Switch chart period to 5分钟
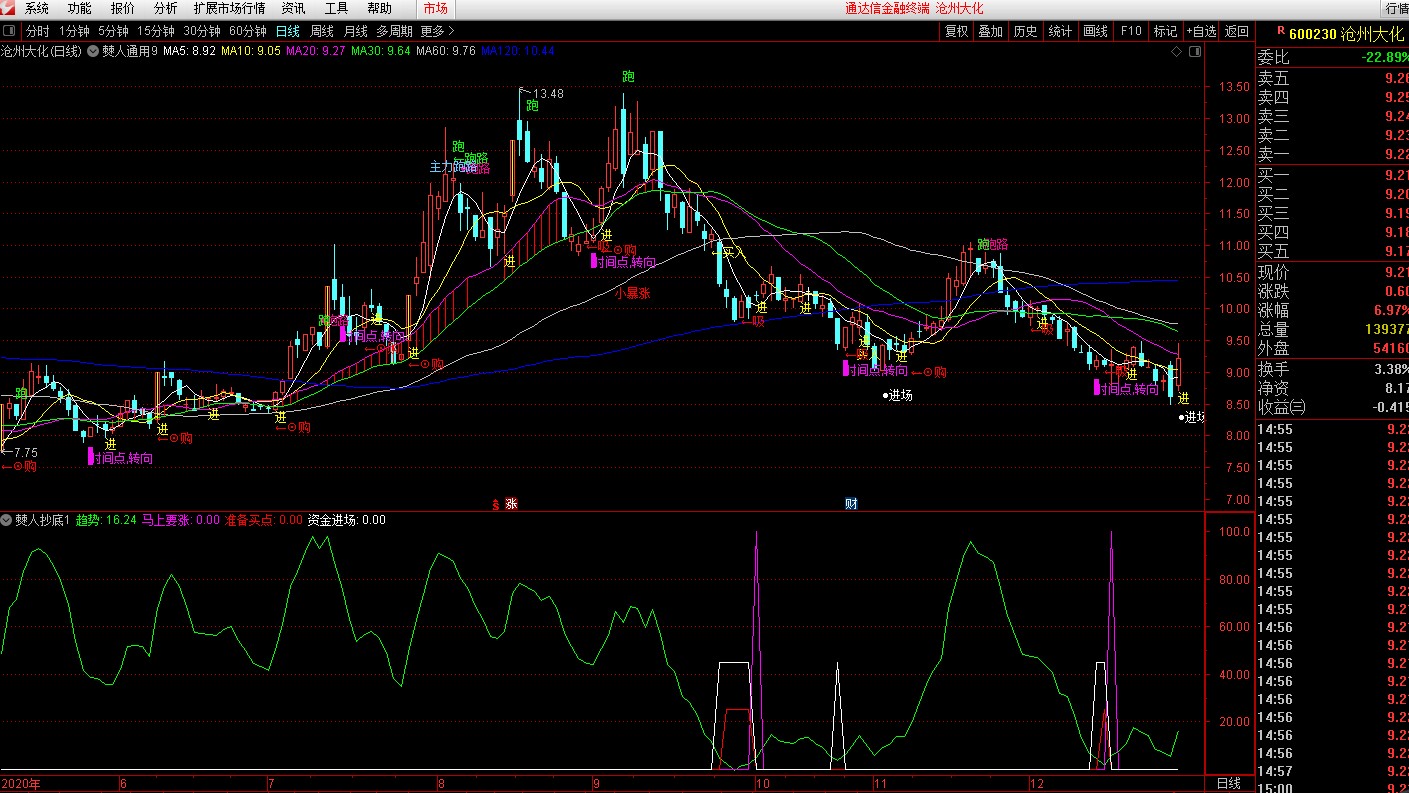The width and height of the screenshot is (1409, 793). (113, 31)
